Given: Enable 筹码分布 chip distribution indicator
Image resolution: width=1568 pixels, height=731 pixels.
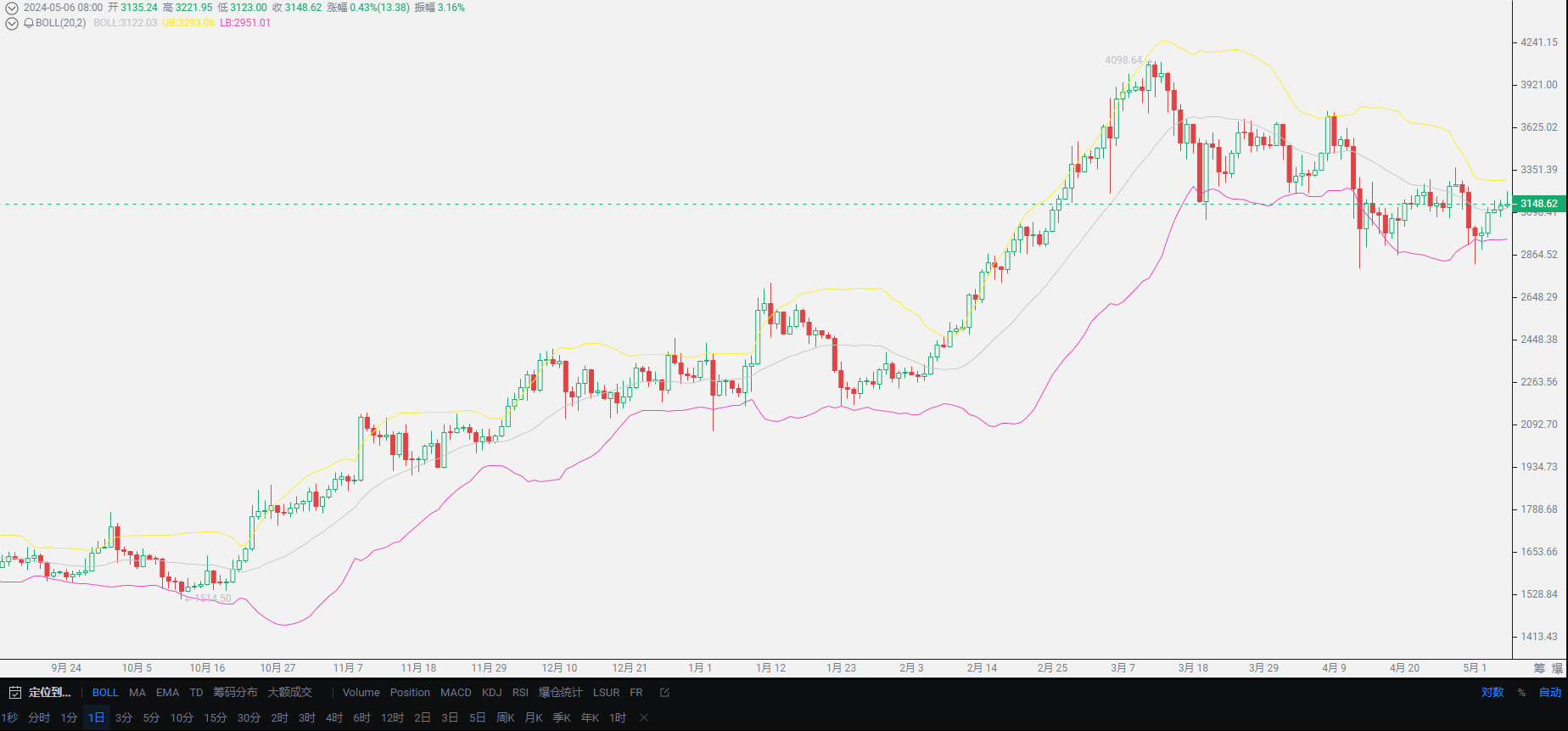Looking at the screenshot, I should point(235,693).
